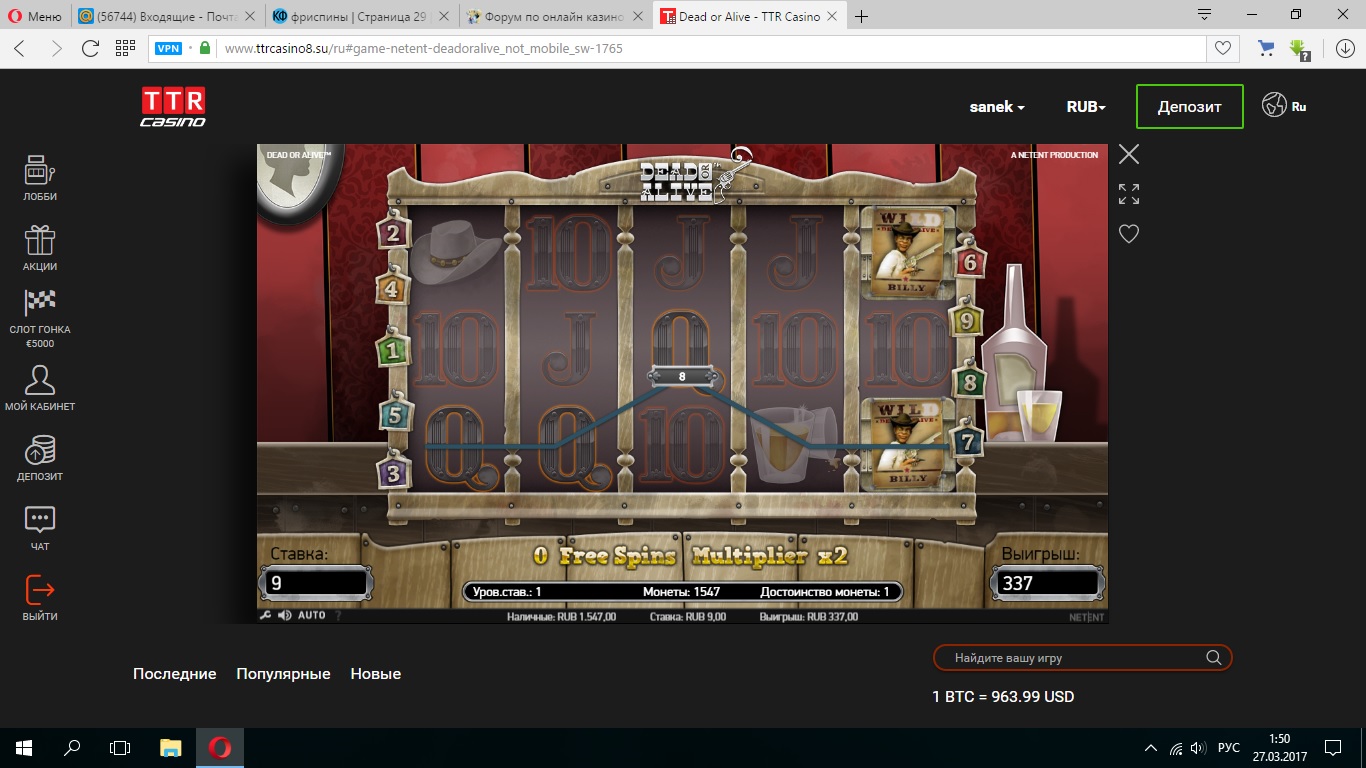Image resolution: width=1366 pixels, height=768 pixels.
Task: Switch to the Форум по онлайн казино tab
Action: [x=555, y=17]
